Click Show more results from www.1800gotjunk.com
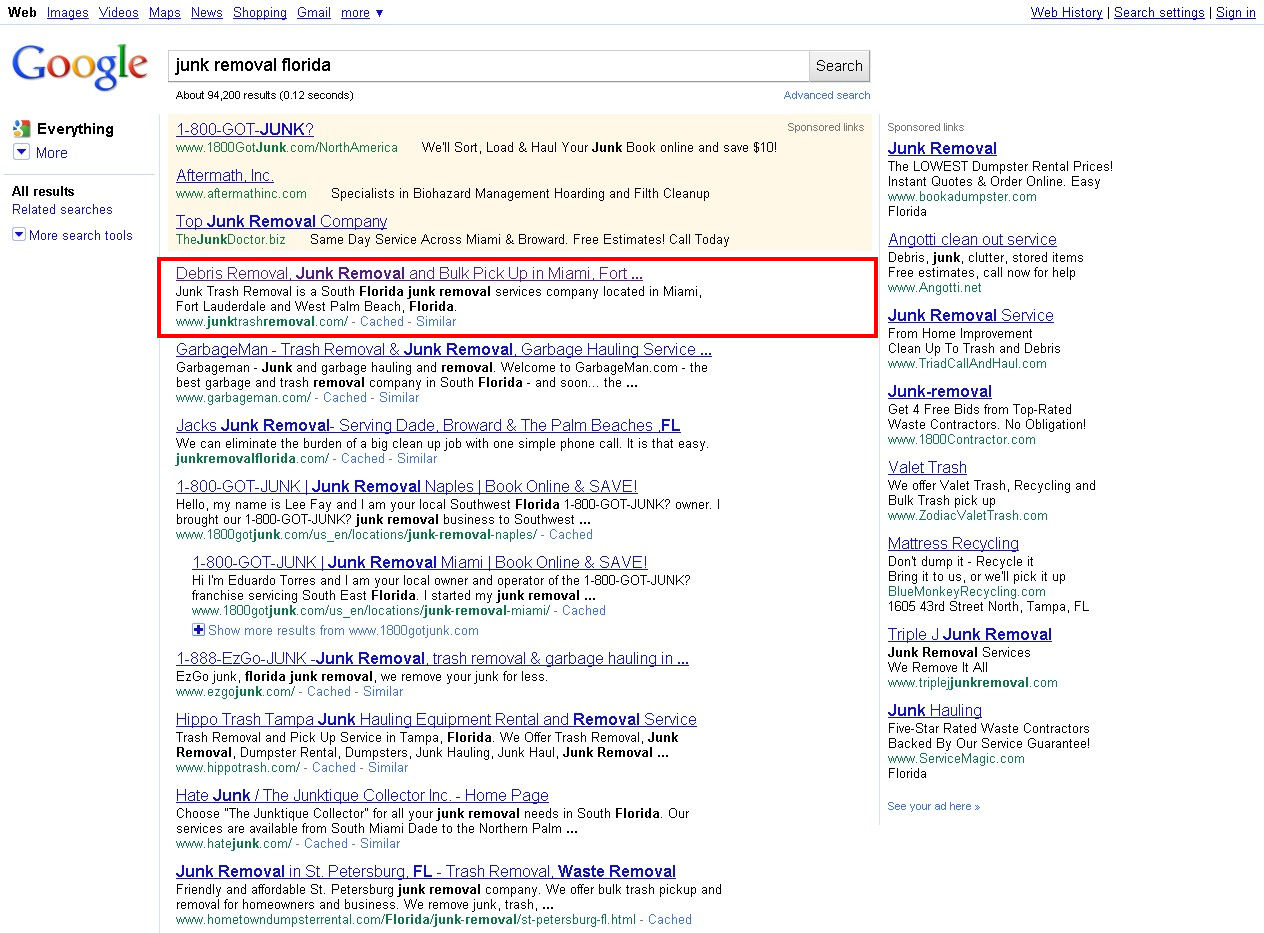 pos(343,631)
